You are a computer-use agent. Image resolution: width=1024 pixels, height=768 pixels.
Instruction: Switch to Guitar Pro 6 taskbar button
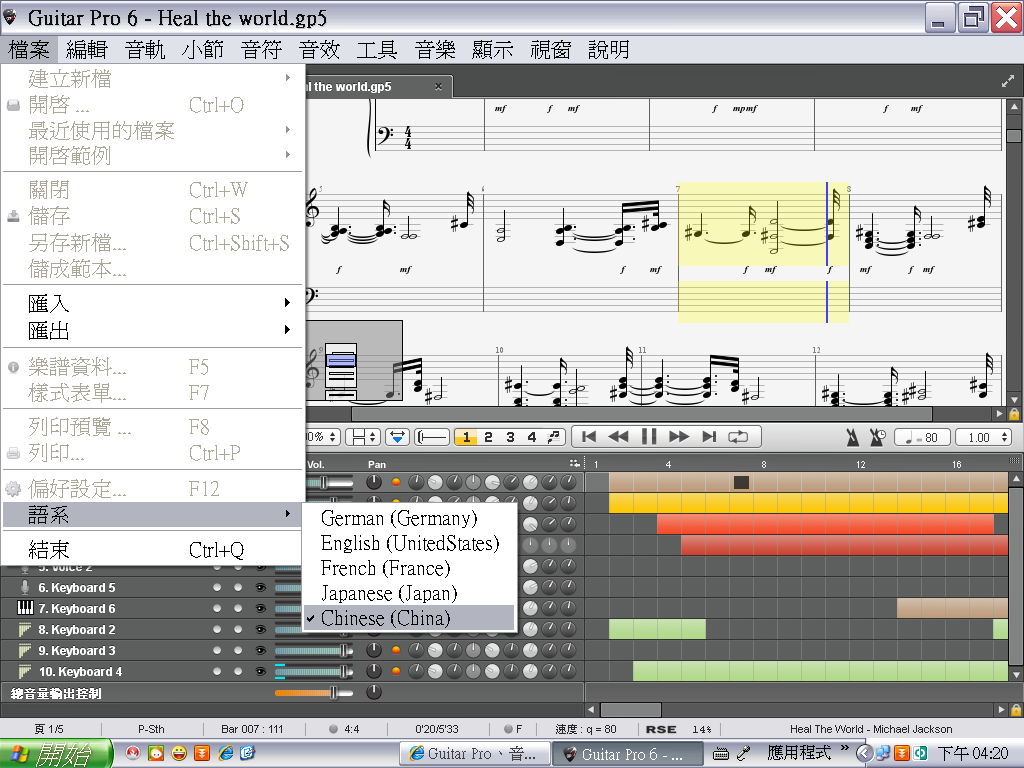[x=626, y=754]
